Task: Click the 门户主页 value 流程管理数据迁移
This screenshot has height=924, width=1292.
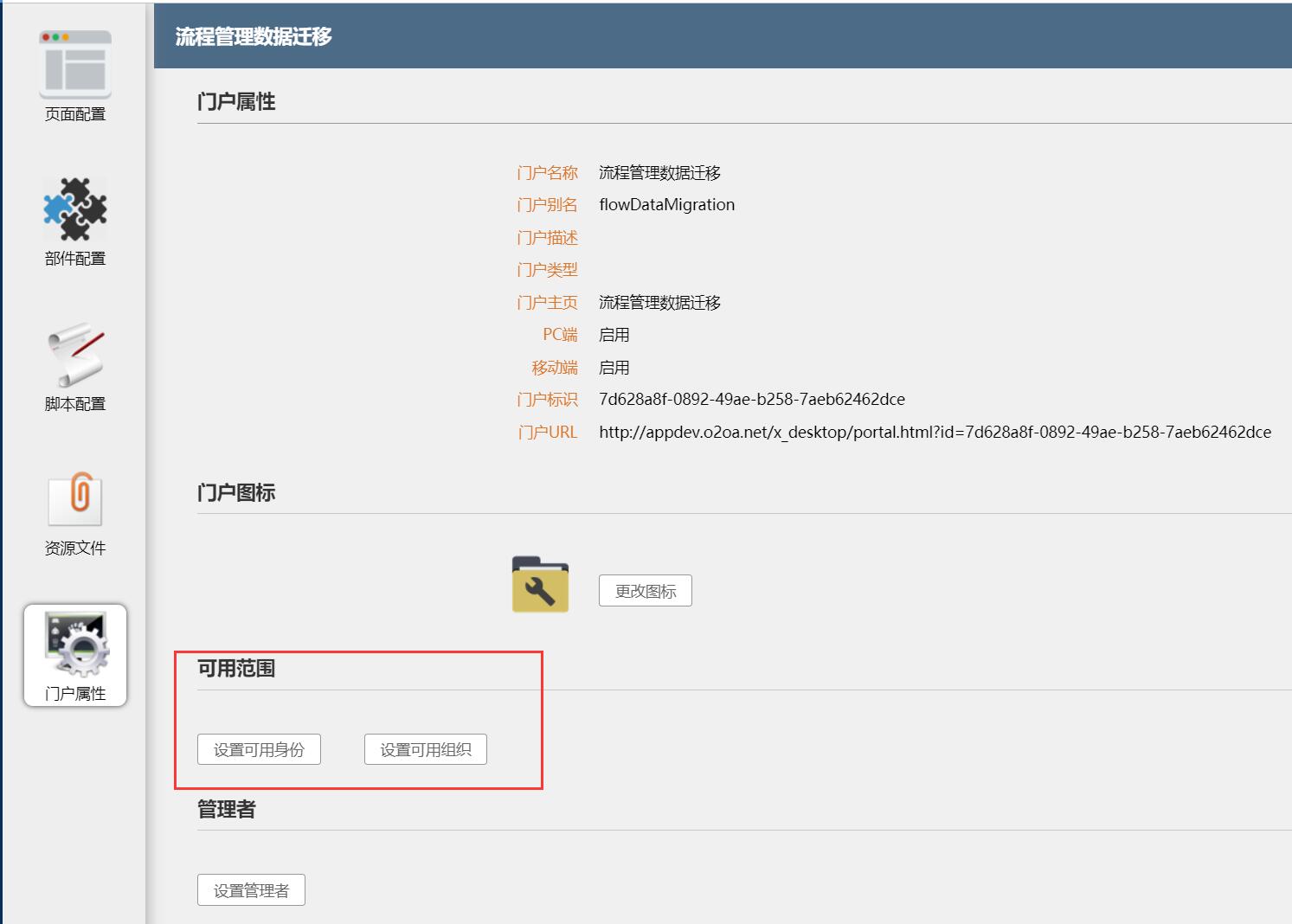Action: [659, 302]
